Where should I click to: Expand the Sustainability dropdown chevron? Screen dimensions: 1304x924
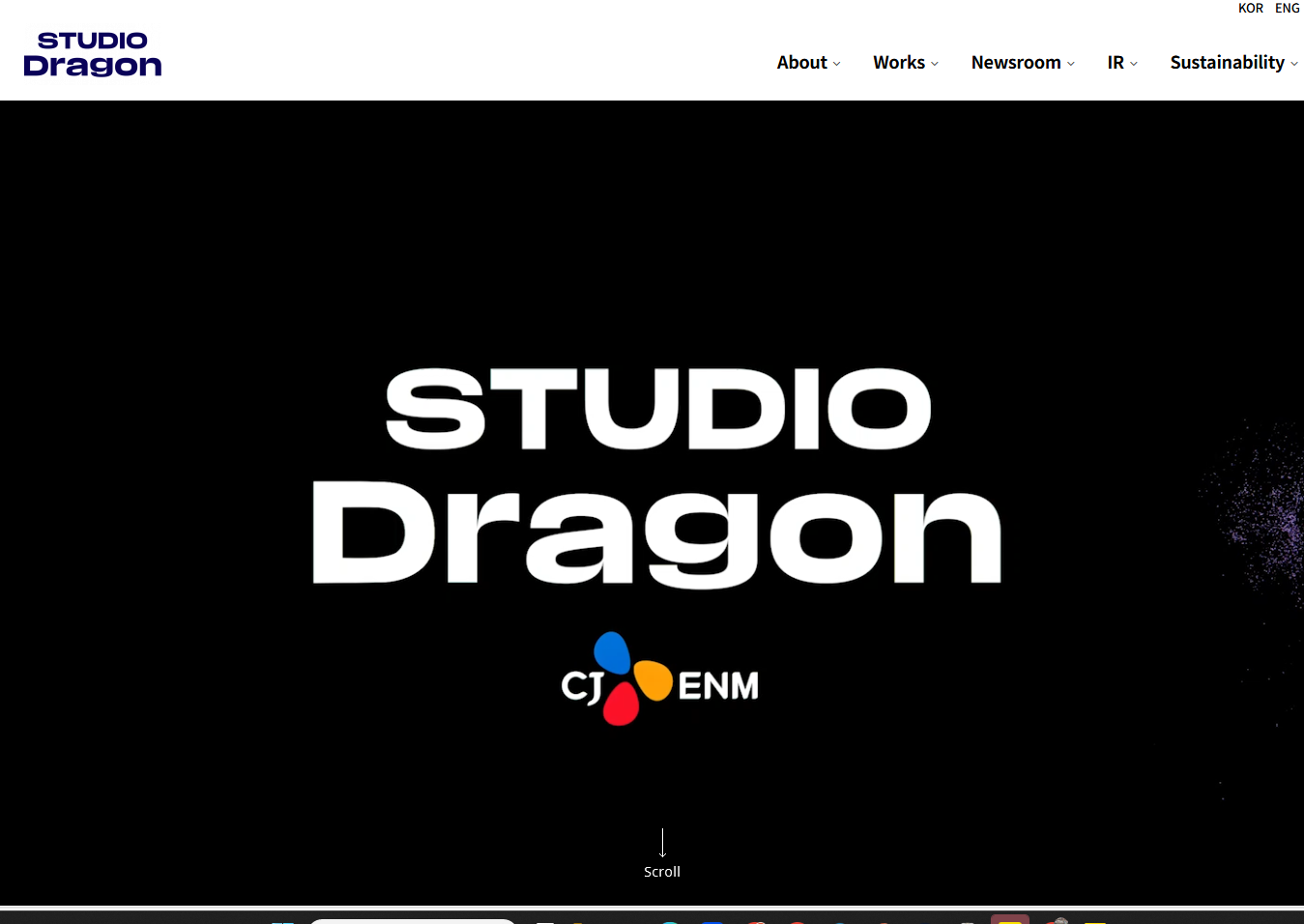[x=1294, y=64]
